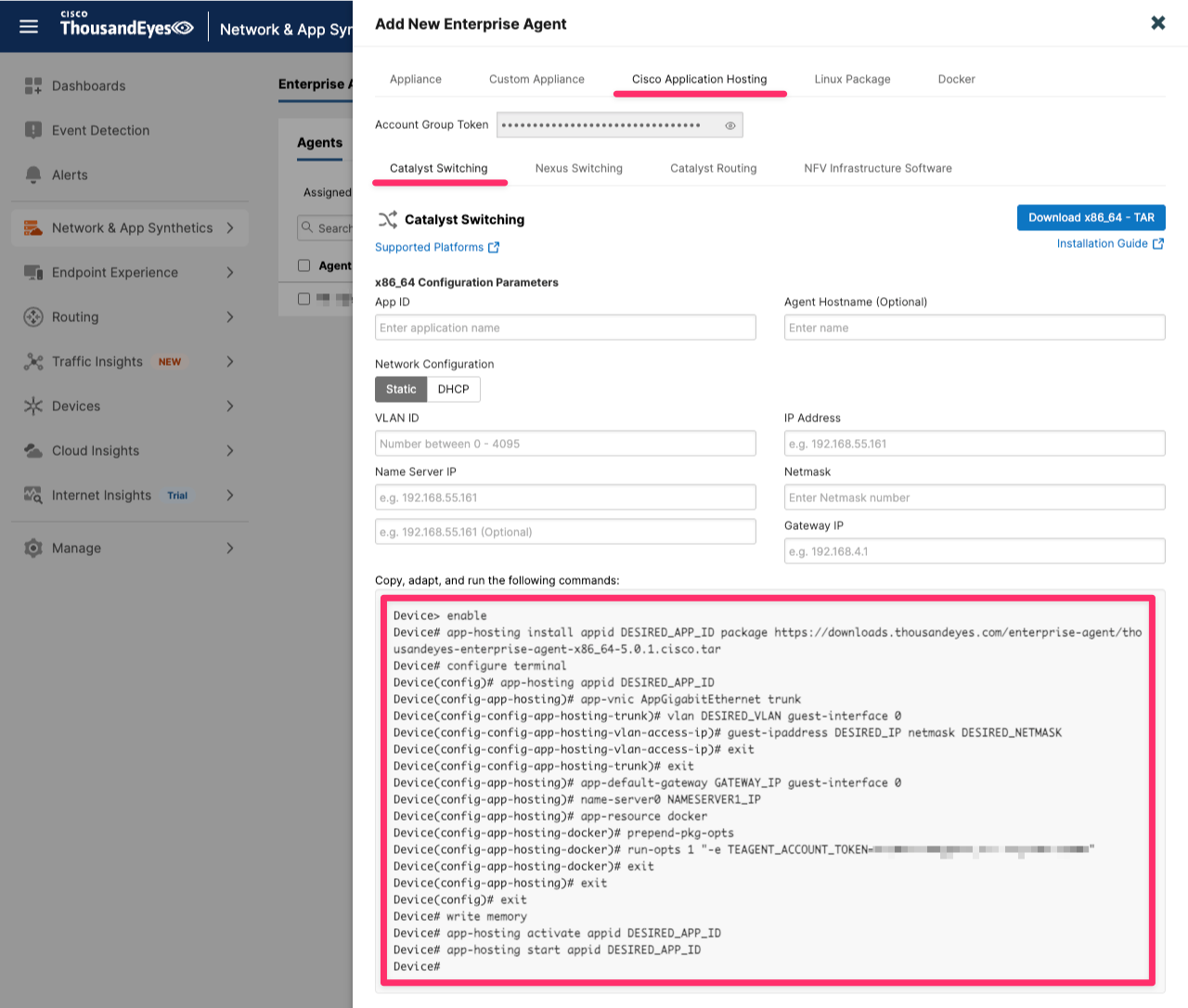Click the Internet Insights icon
Viewport: 1188px width, 1008px height.
pyautogui.click(x=33, y=495)
